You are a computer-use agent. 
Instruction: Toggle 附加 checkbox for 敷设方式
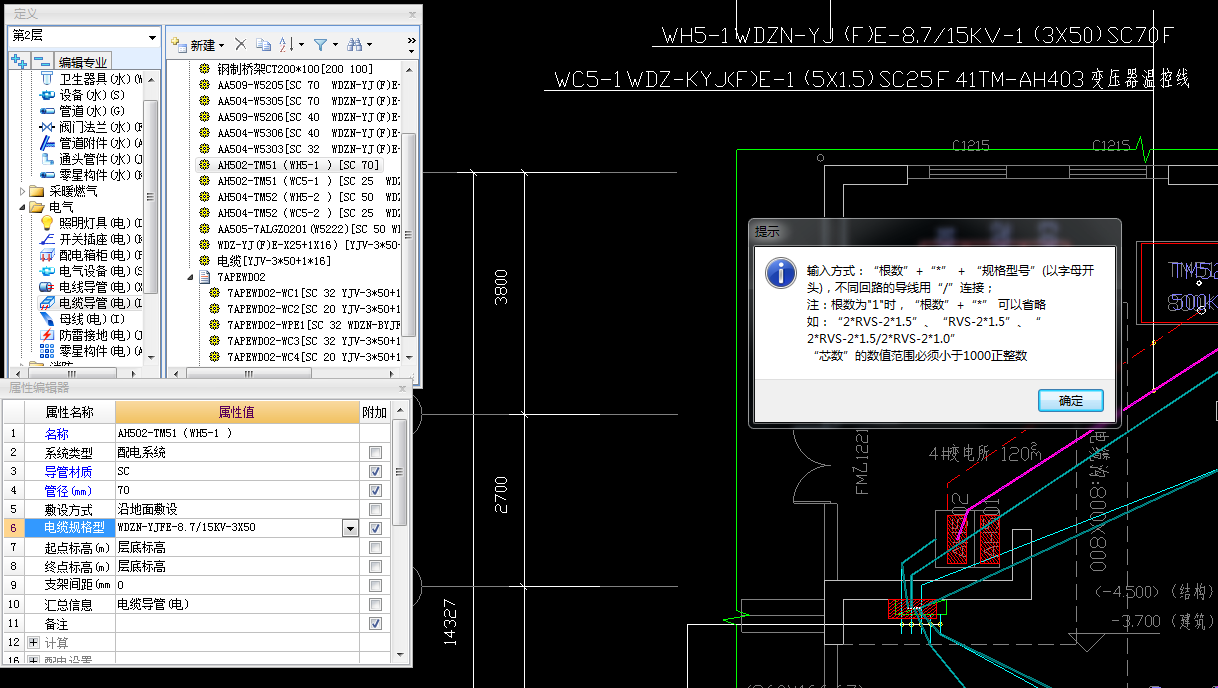(375, 510)
